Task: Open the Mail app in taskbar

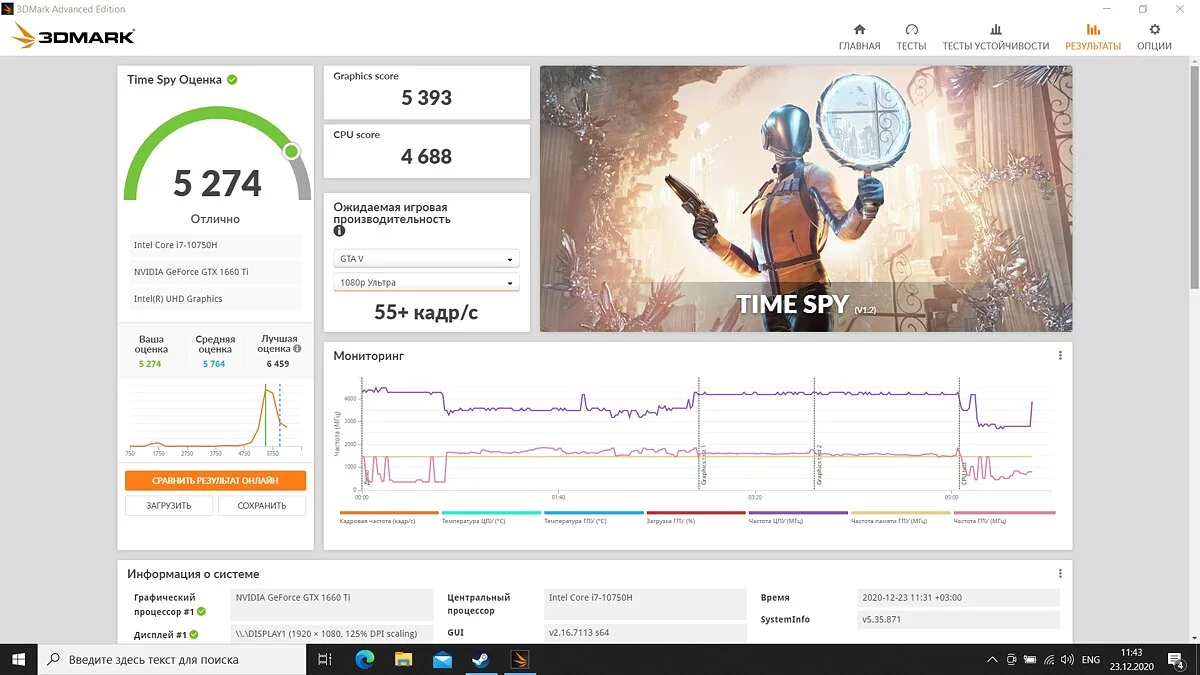Action: point(442,659)
